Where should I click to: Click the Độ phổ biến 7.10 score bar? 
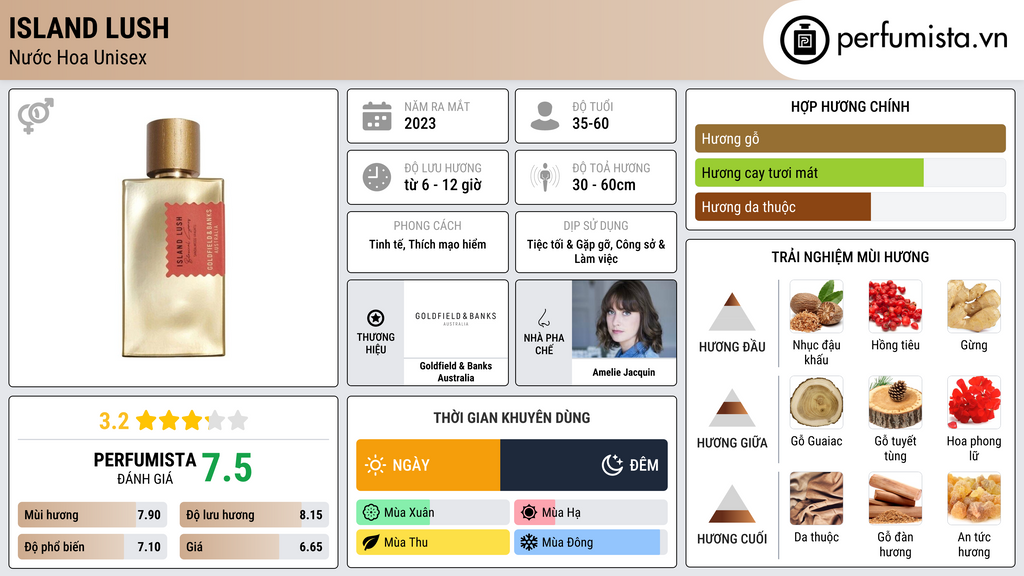coord(93,547)
